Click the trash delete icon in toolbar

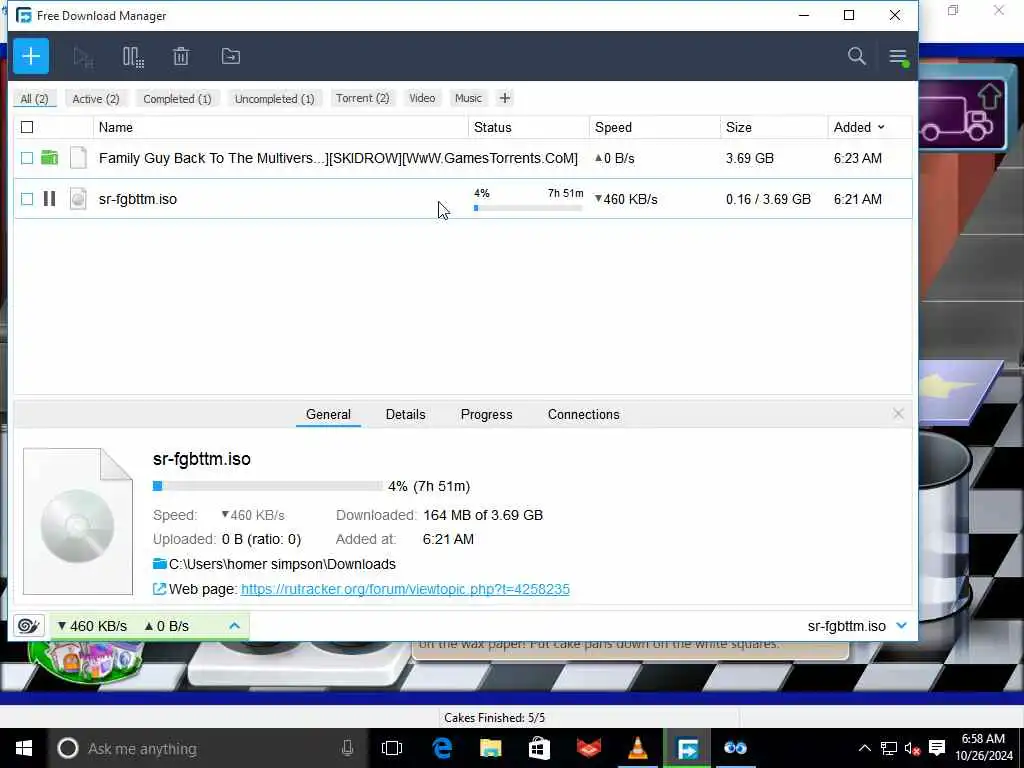(x=181, y=57)
